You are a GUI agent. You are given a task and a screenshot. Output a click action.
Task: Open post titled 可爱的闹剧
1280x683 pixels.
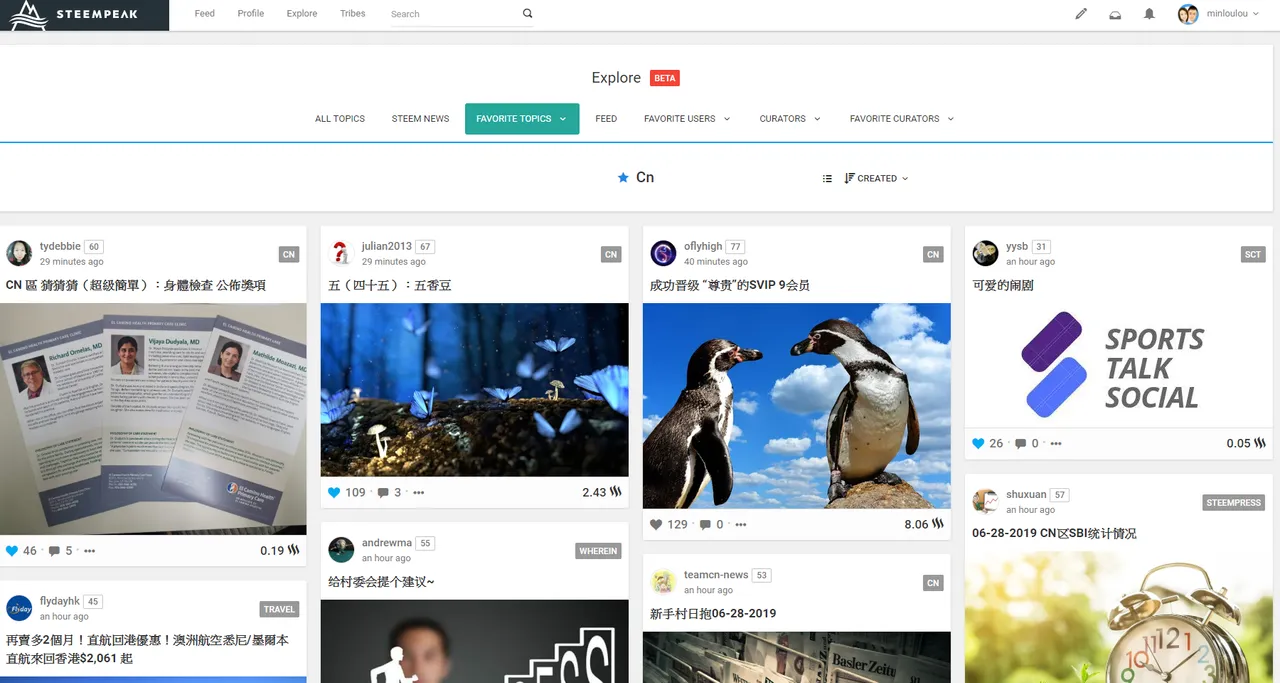pyautogui.click(x=1003, y=285)
